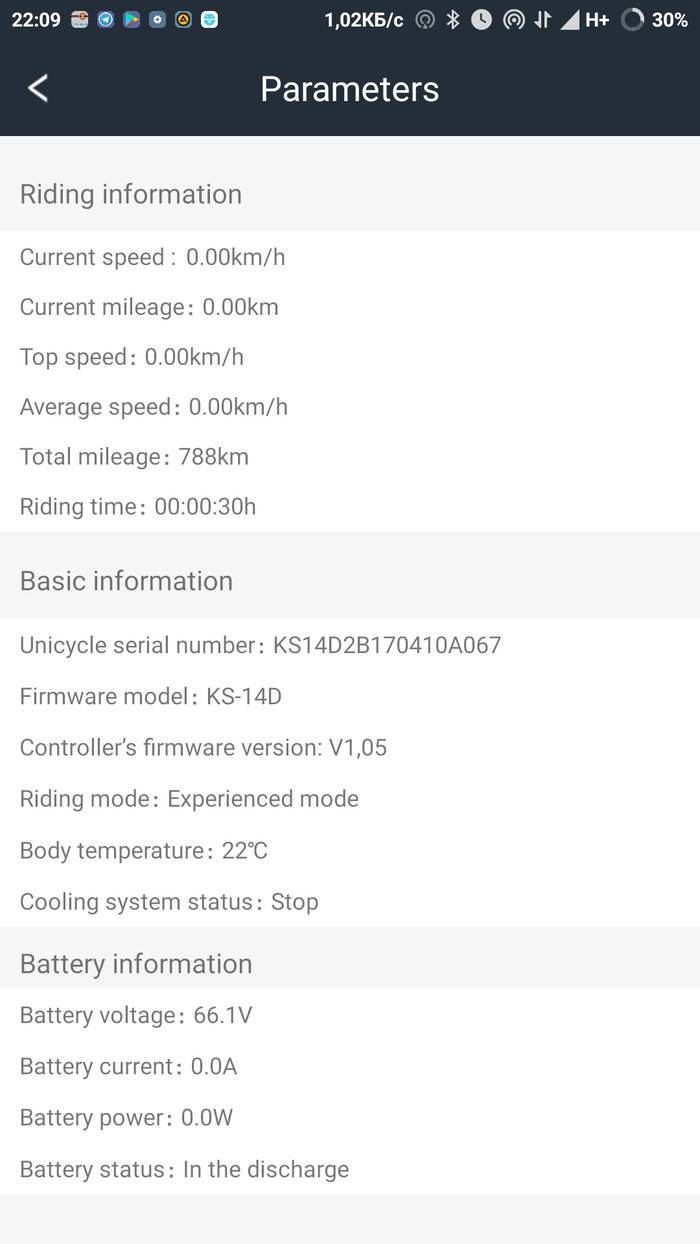
Task: Tap the Total mileage 788km row
Action: [x=134, y=457]
